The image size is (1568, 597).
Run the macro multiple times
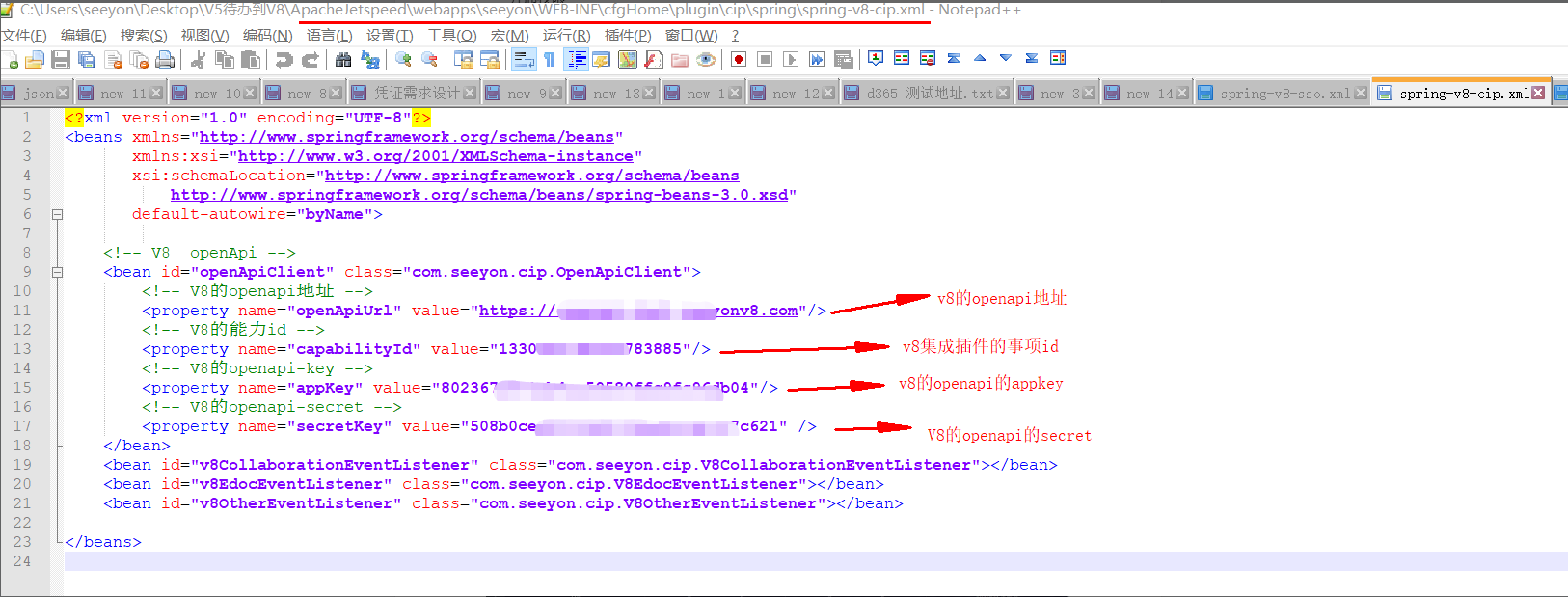pyautogui.click(x=817, y=60)
